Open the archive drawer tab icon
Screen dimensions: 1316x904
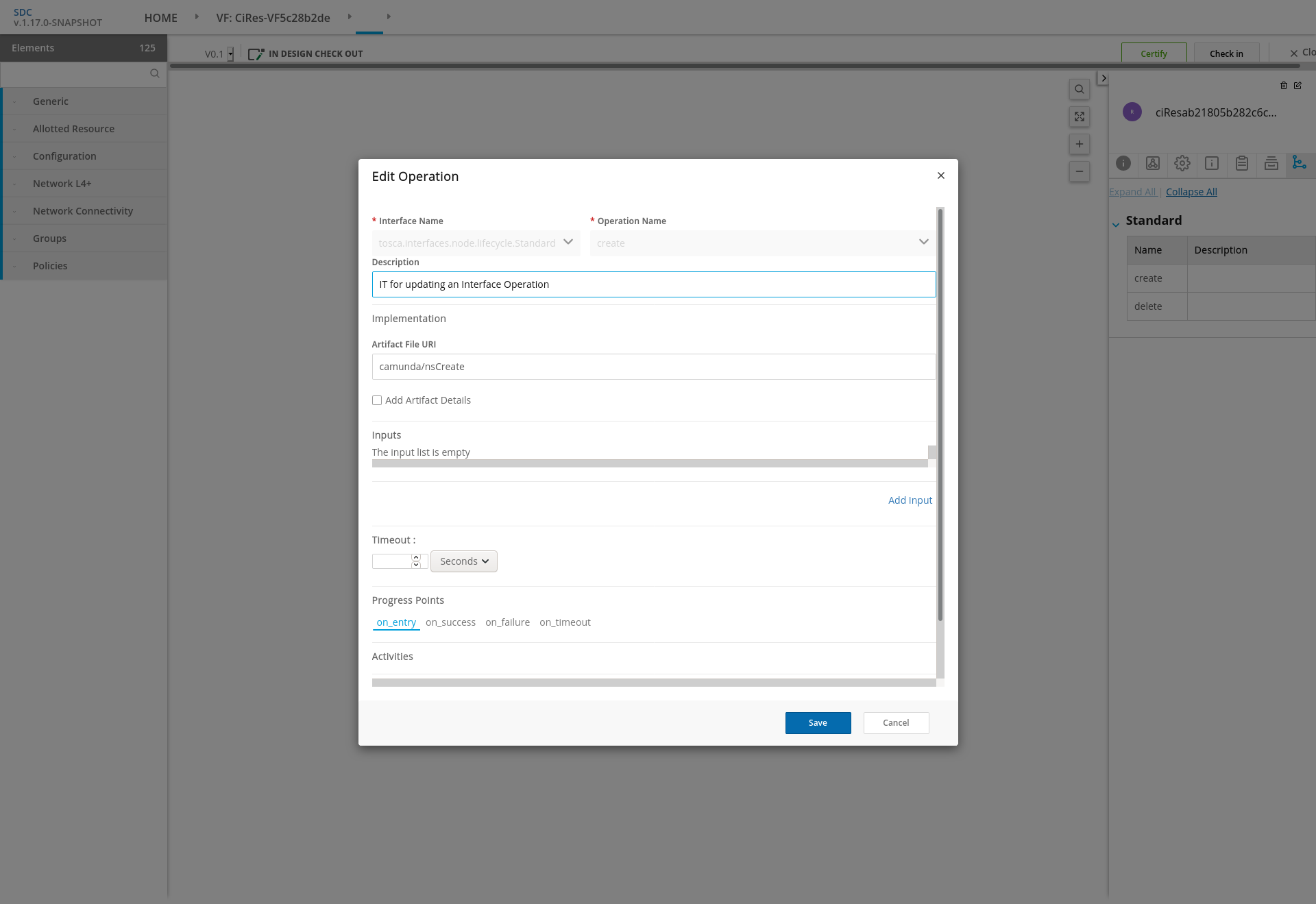1271,163
